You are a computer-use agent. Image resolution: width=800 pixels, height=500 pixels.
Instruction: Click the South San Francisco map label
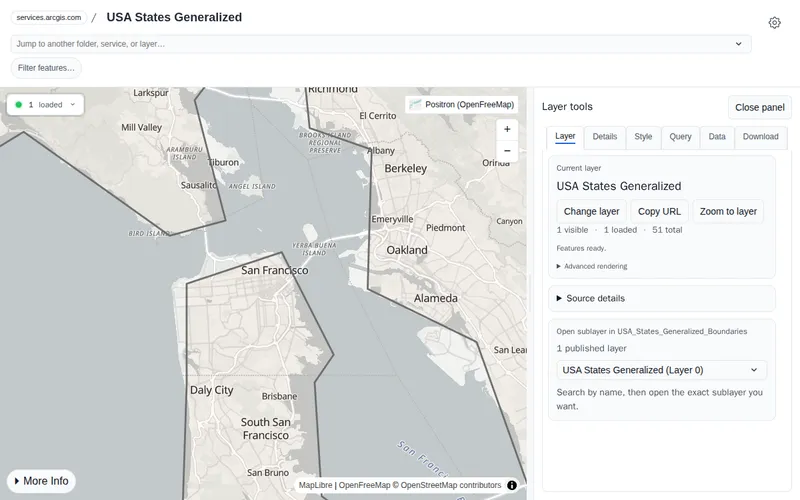click(x=265, y=429)
